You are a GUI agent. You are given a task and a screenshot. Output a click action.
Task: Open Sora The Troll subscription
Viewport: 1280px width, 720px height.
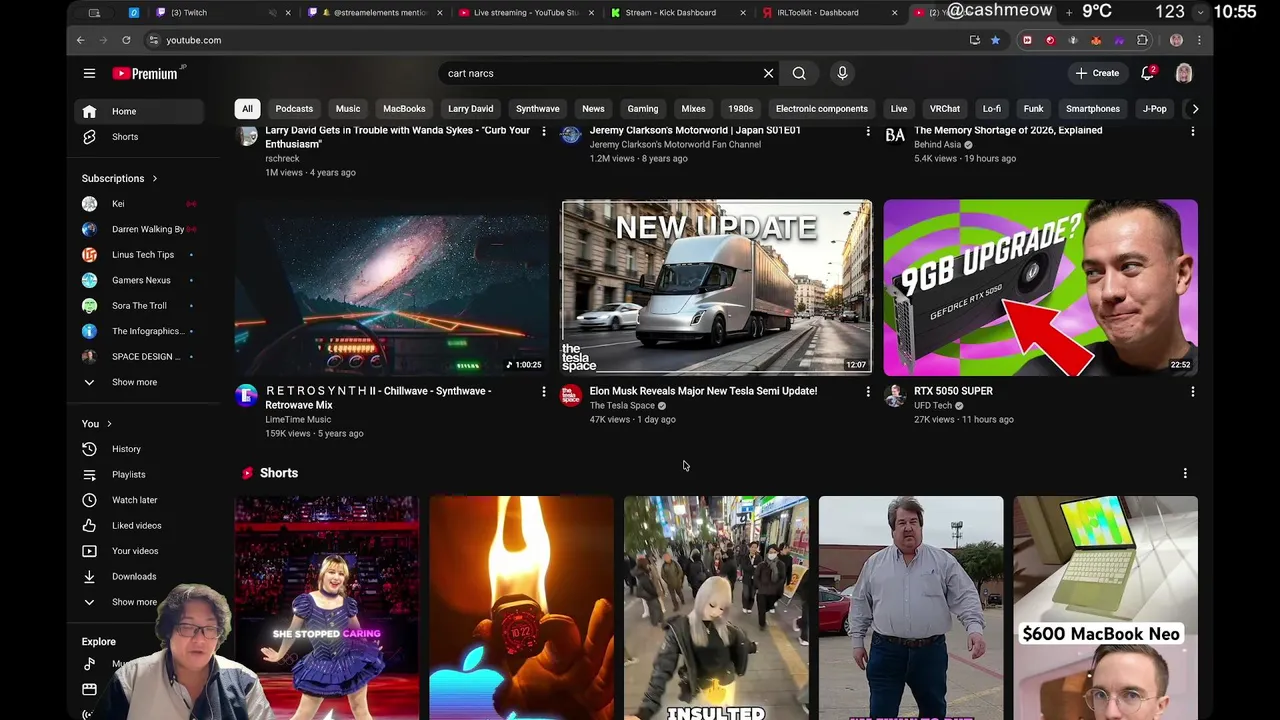point(140,306)
